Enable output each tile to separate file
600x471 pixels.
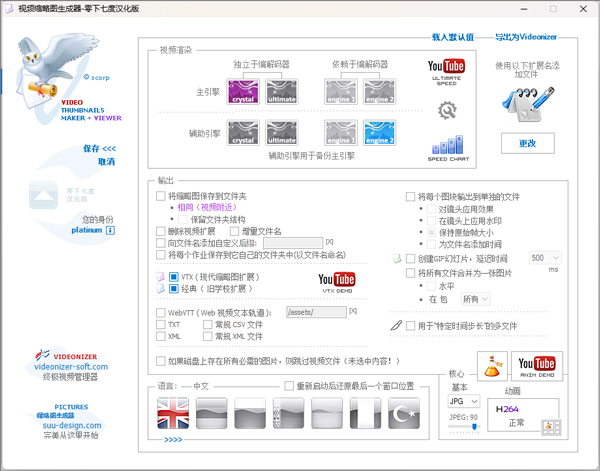410,197
